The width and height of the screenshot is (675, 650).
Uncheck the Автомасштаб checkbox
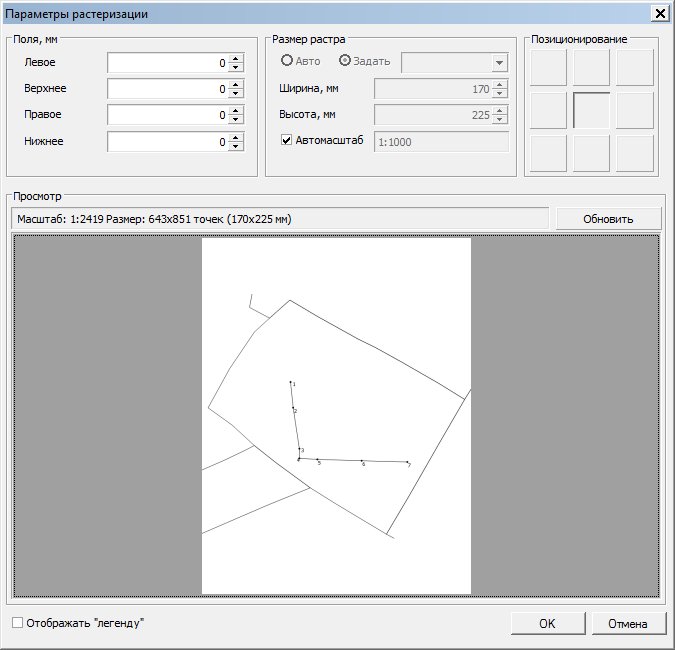(287, 141)
